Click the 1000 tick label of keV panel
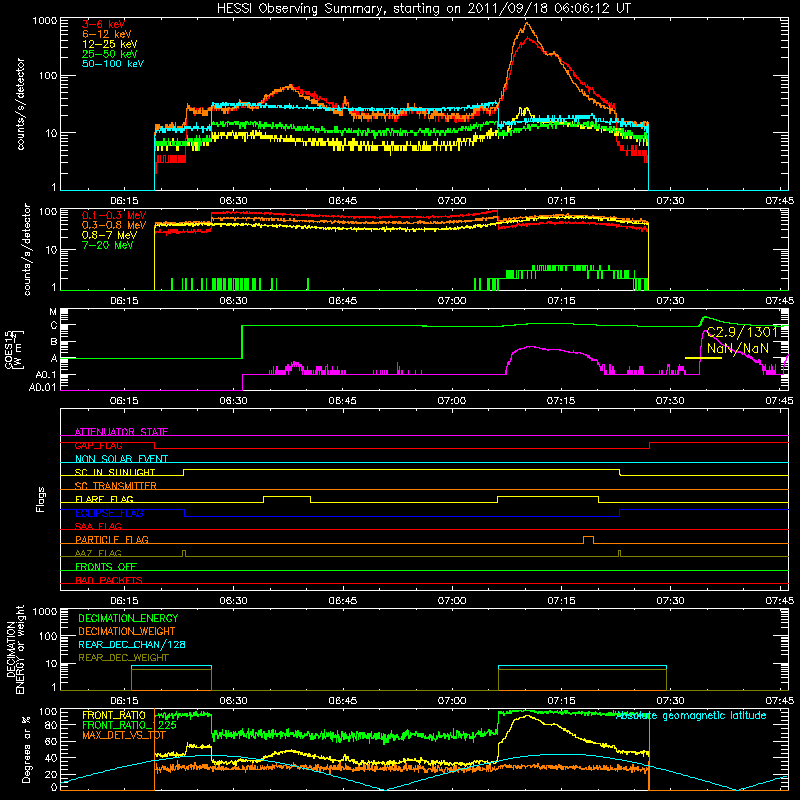This screenshot has height=800, width=800. tap(44, 20)
